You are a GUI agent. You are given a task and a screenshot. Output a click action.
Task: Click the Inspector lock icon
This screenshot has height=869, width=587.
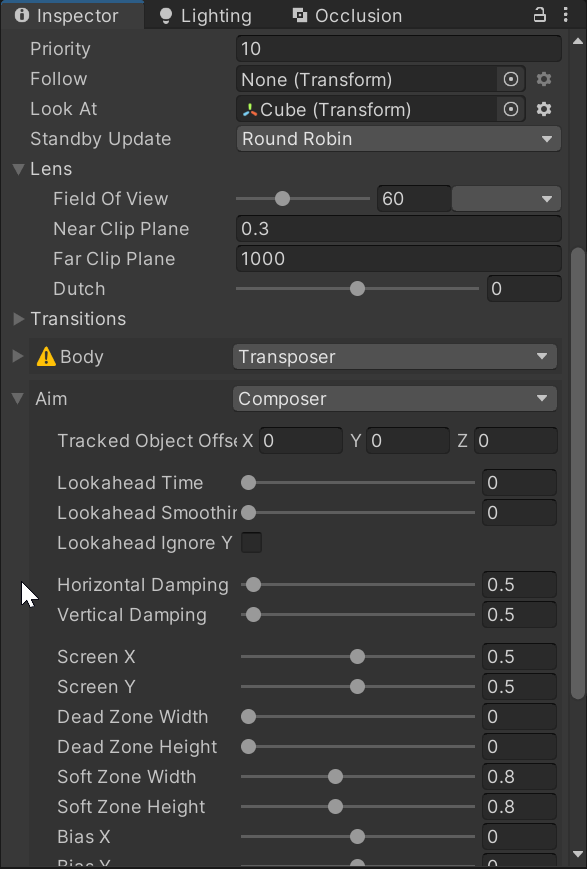539,15
